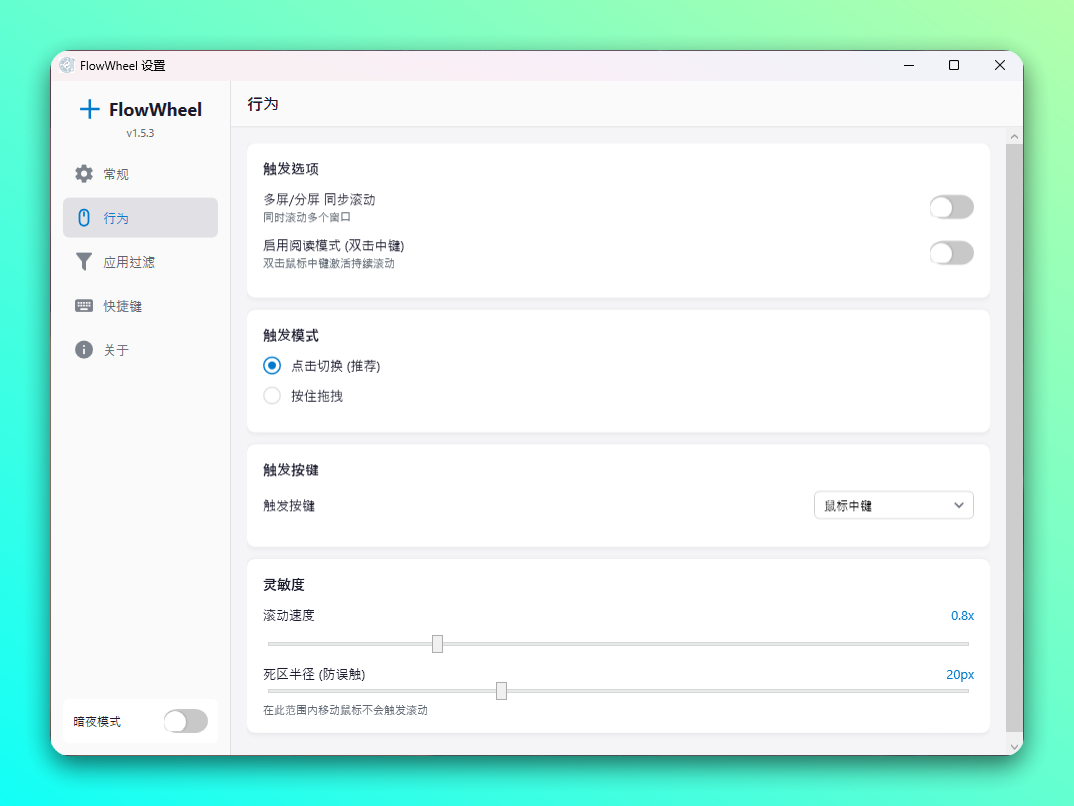Select the 点击切换 (推荐) radio option
The width and height of the screenshot is (1074, 806).
click(272, 366)
